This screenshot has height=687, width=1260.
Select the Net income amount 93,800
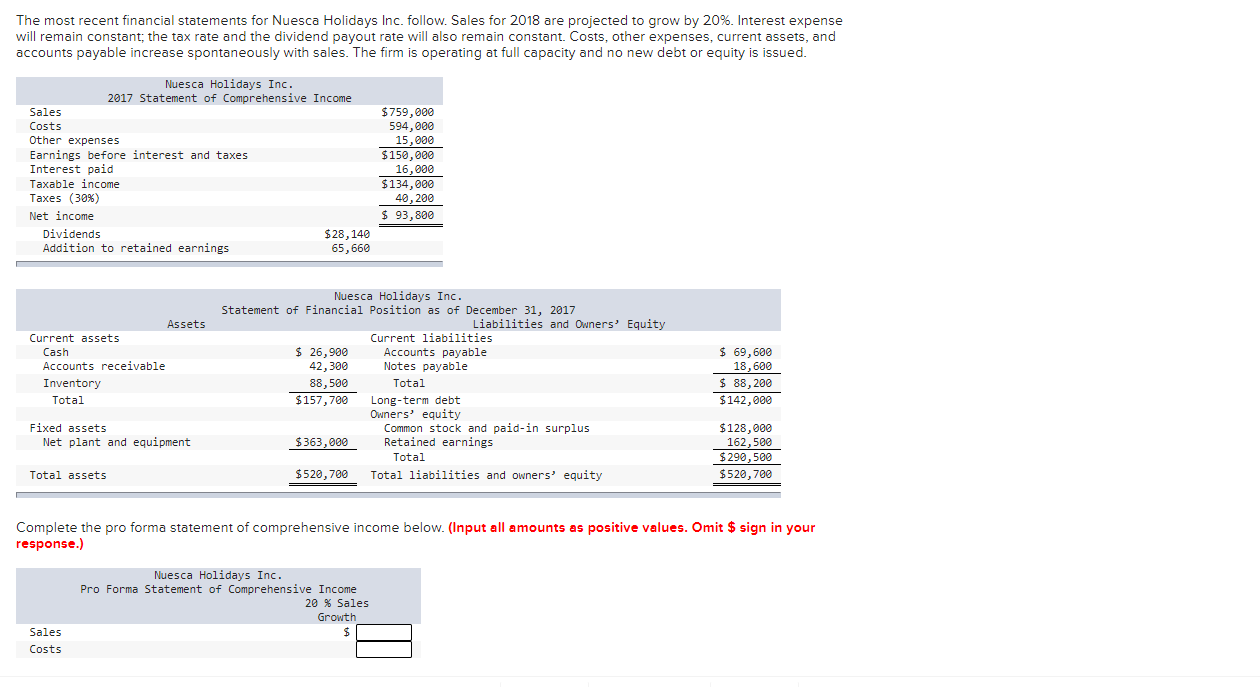pos(411,214)
